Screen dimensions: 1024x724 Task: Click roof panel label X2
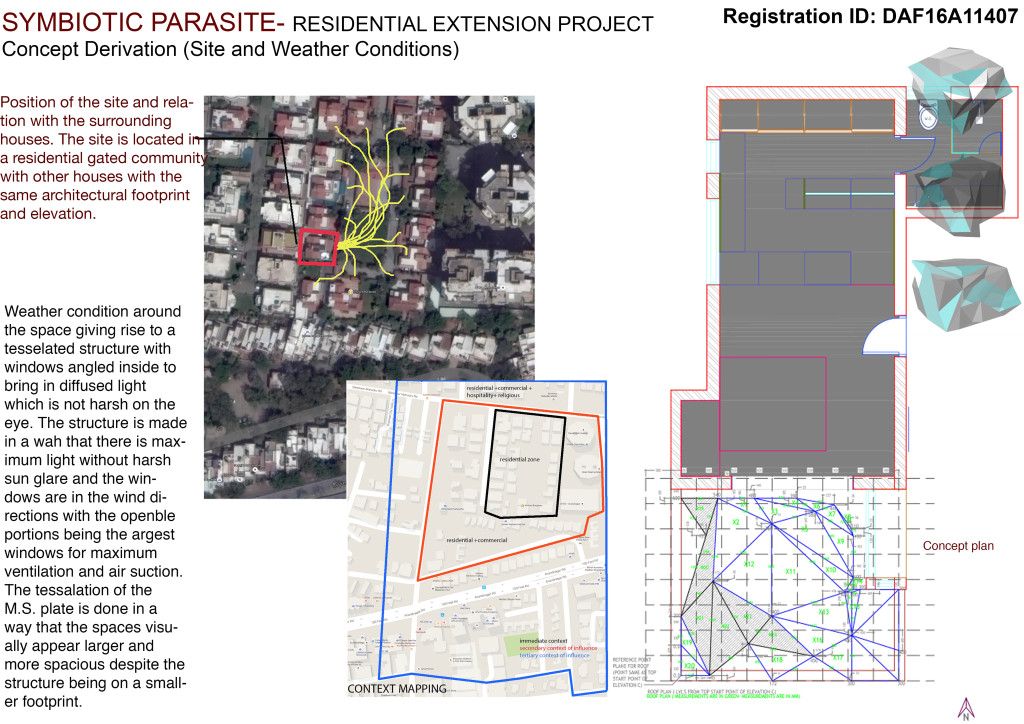pyautogui.click(x=736, y=522)
